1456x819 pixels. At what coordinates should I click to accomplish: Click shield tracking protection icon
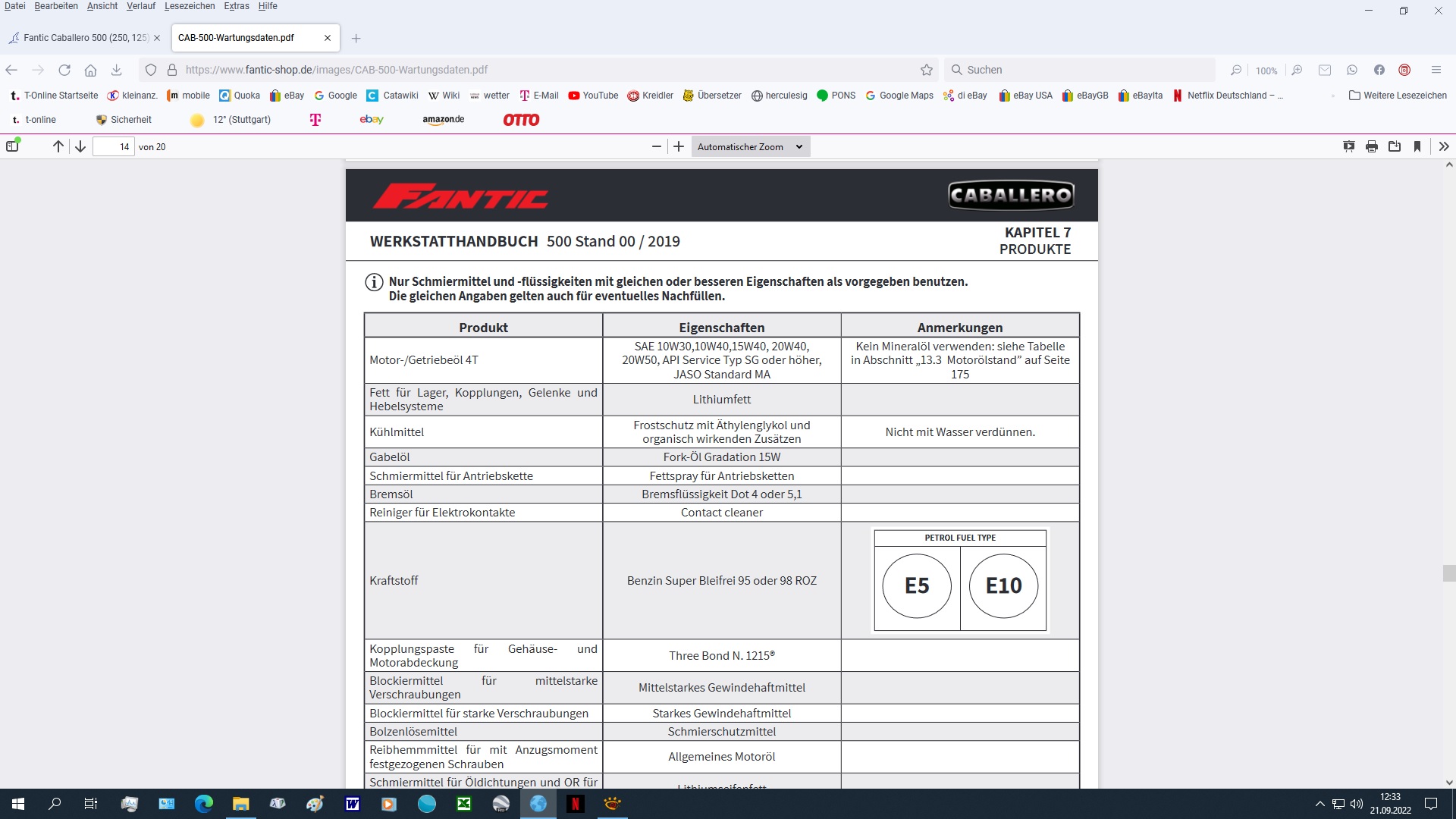point(151,70)
